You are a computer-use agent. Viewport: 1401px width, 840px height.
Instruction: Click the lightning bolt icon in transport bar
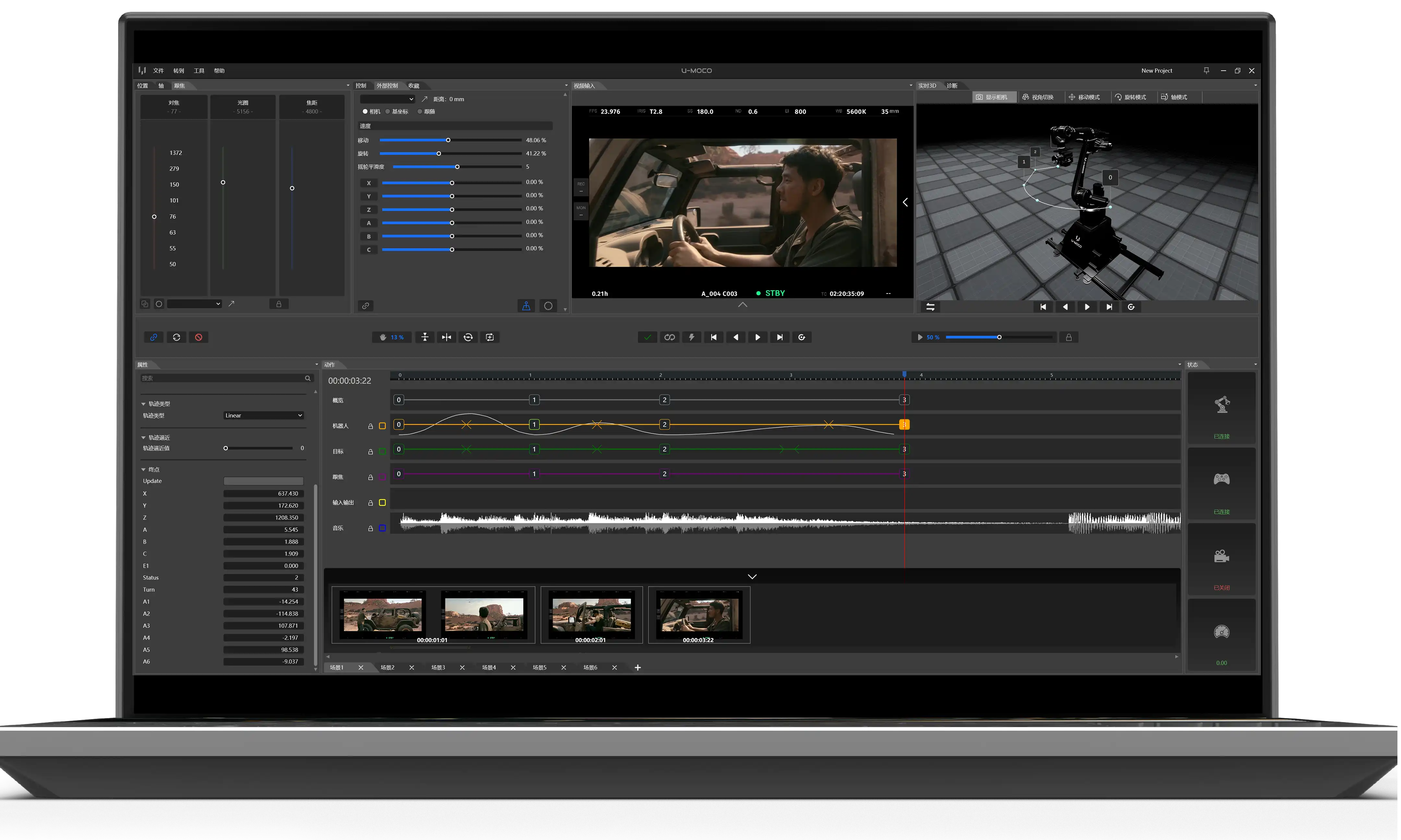point(692,337)
